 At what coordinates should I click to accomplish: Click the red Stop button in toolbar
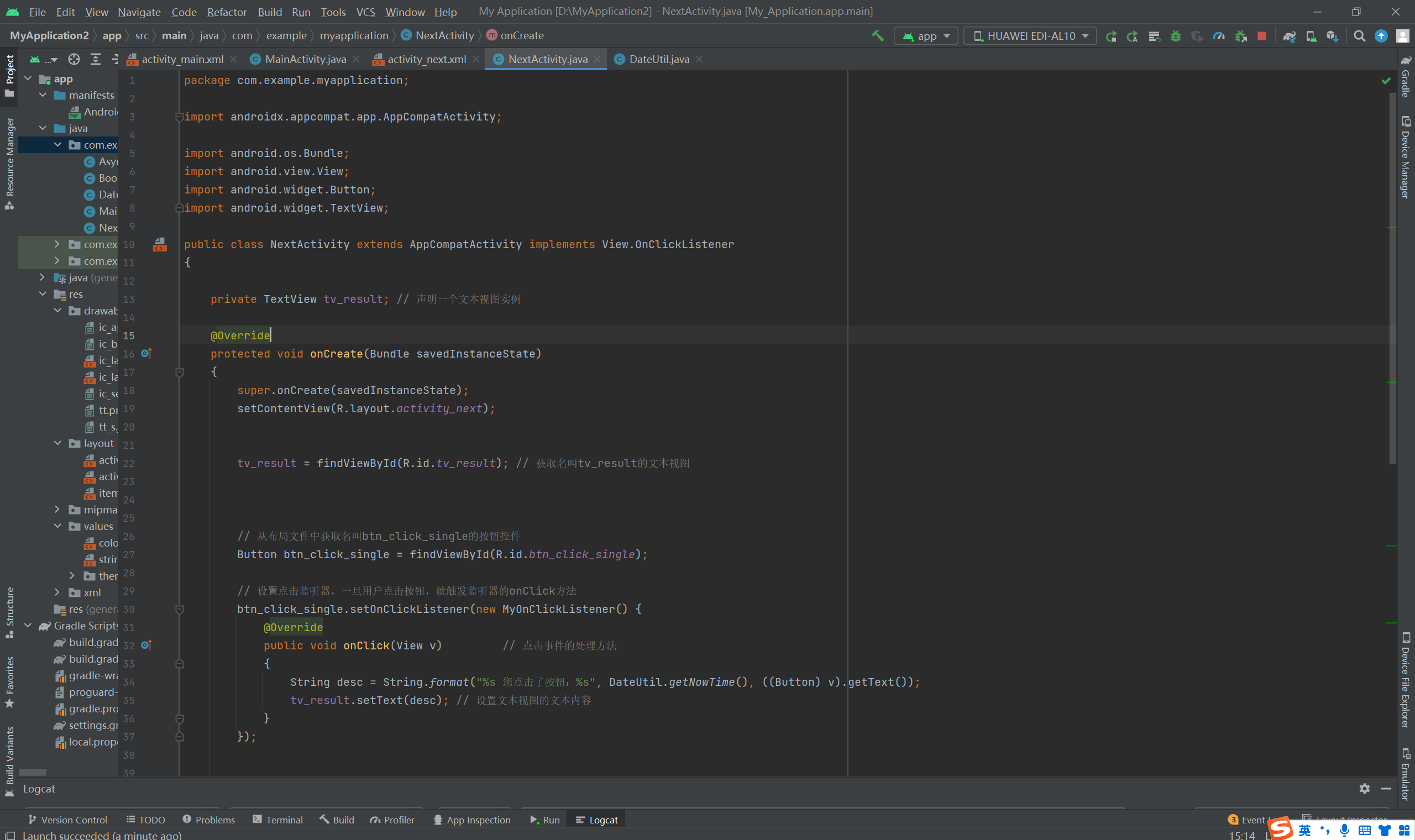[1261, 36]
